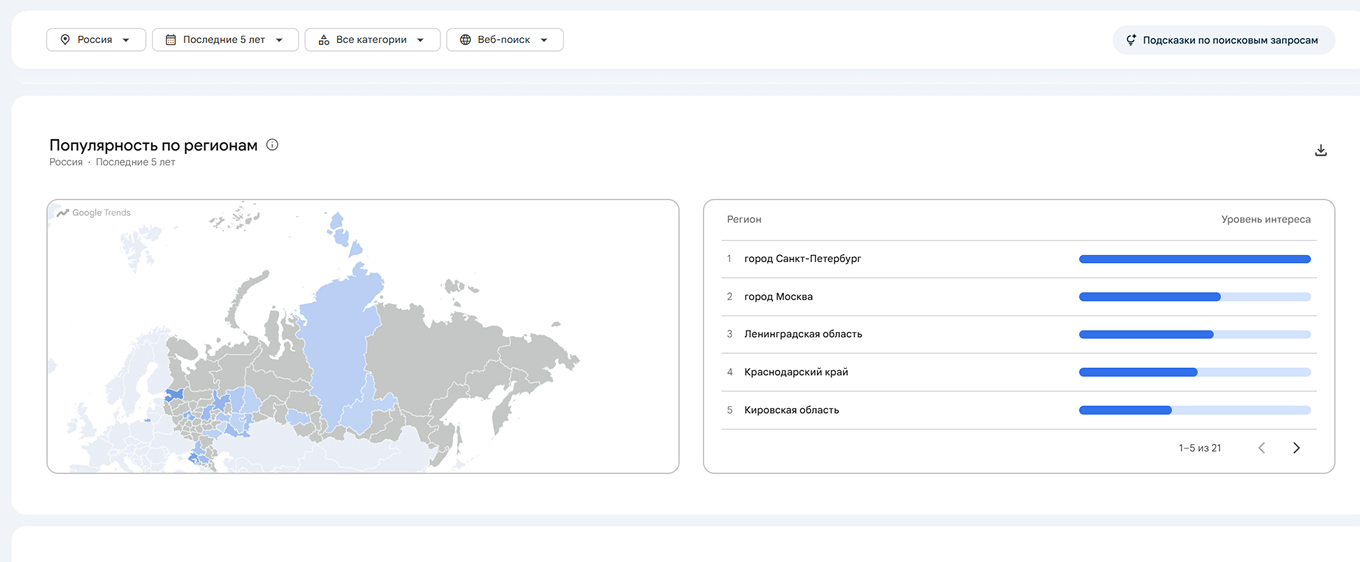Click the sparkle icon in the Подсказки button

[x=1131, y=40]
